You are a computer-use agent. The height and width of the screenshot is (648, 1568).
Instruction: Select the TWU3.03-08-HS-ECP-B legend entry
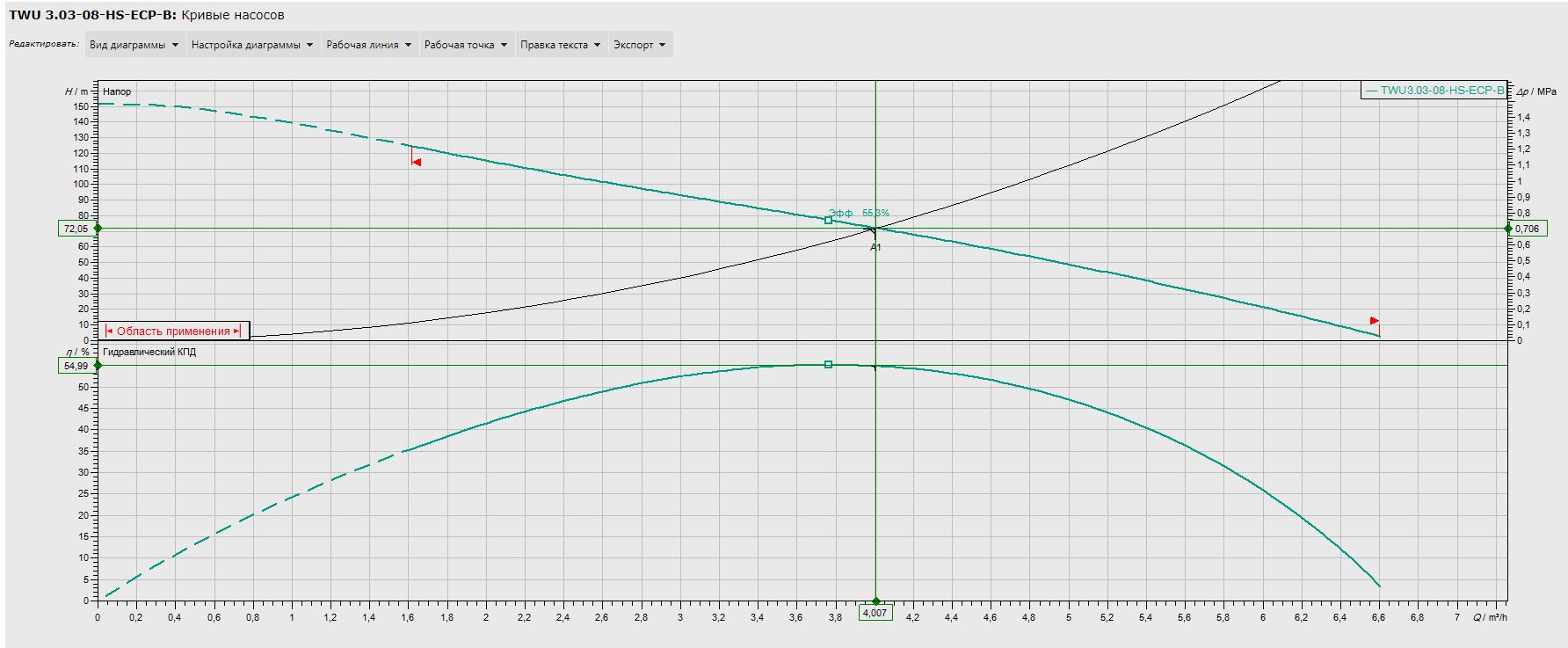click(1434, 90)
